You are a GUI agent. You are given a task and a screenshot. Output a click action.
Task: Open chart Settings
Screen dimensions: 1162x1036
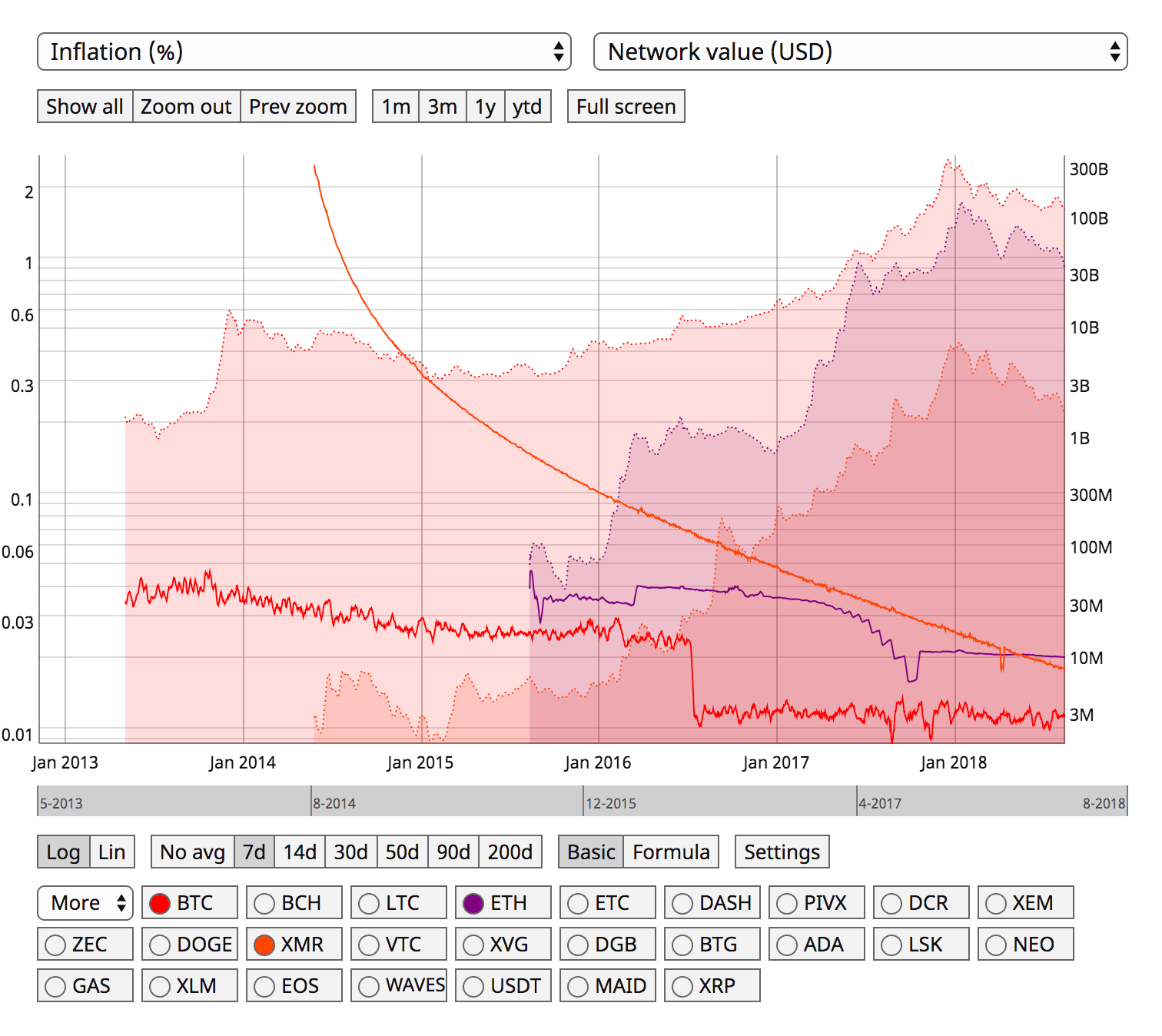click(782, 852)
